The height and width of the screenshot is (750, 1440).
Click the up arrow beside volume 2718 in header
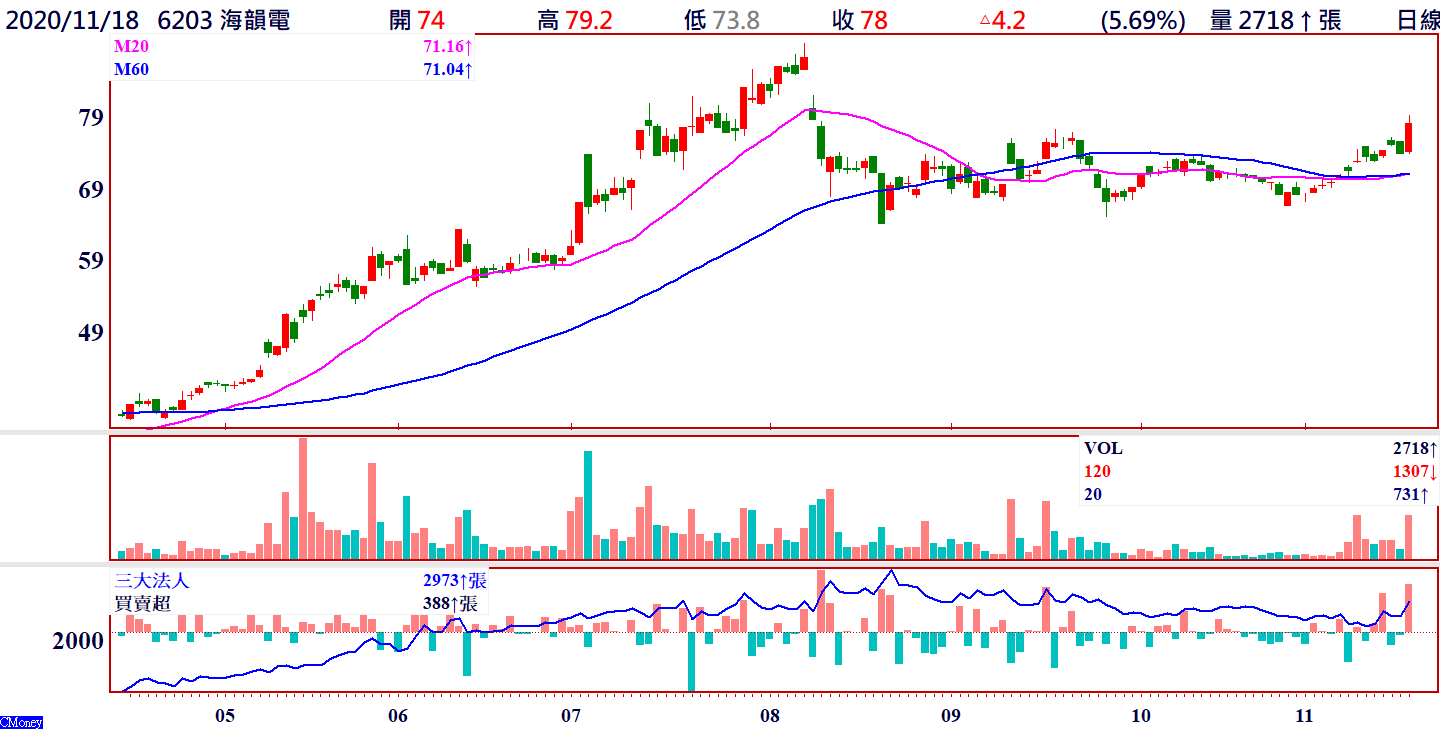coord(1304,20)
